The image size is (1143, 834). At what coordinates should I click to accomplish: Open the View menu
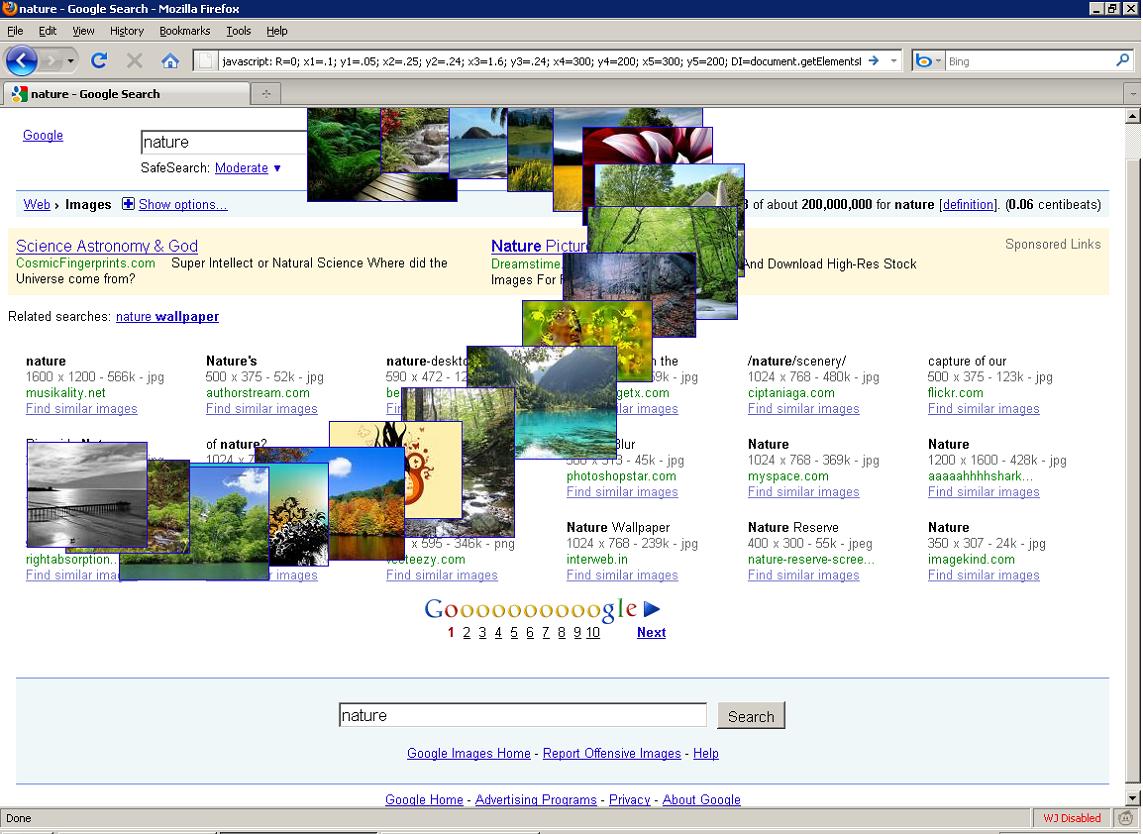coord(83,31)
